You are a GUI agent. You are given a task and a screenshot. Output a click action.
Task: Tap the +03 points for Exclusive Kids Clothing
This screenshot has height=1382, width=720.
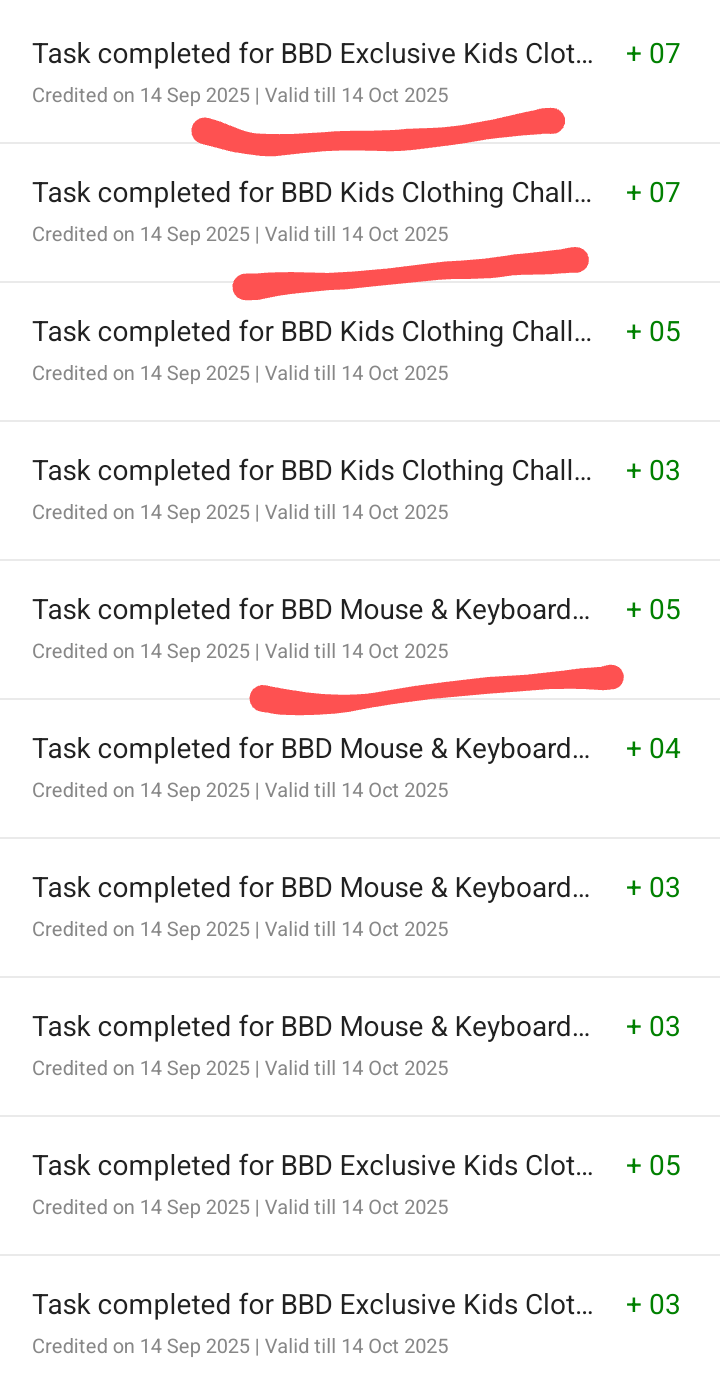click(653, 1305)
